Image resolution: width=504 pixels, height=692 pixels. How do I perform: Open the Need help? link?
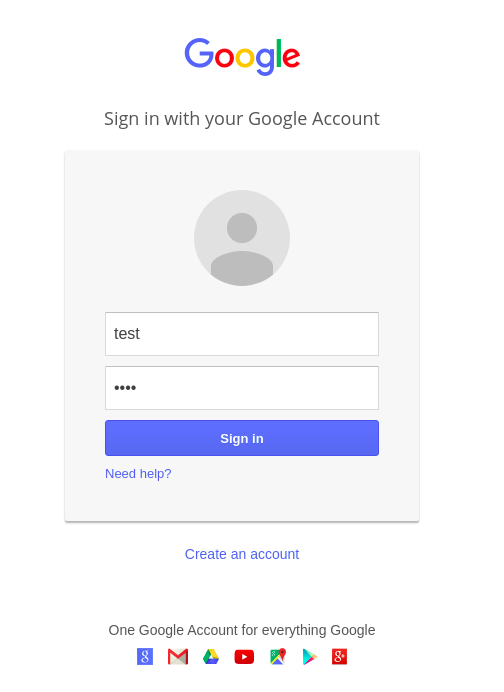(x=138, y=474)
